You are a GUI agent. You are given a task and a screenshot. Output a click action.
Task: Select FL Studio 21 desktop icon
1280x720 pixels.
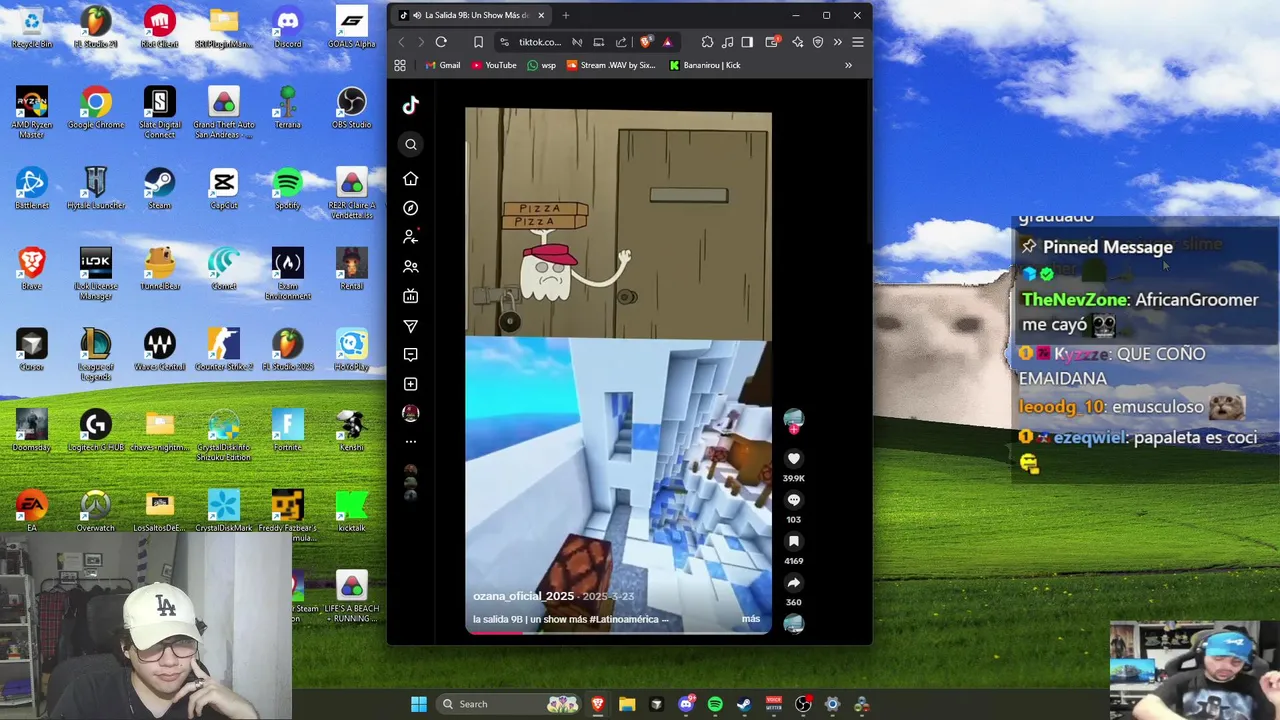tap(96, 28)
